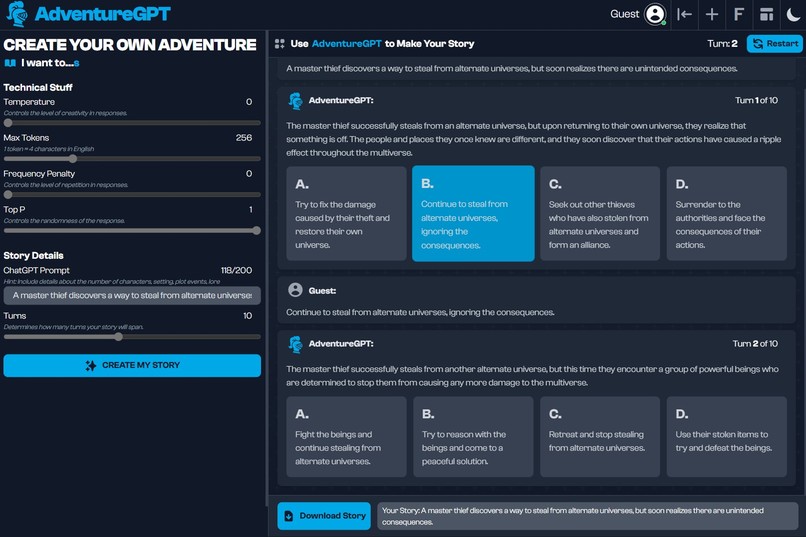Image resolution: width=806 pixels, height=537 pixels.
Task: Click the plus icon in top toolbar
Action: [x=711, y=14]
